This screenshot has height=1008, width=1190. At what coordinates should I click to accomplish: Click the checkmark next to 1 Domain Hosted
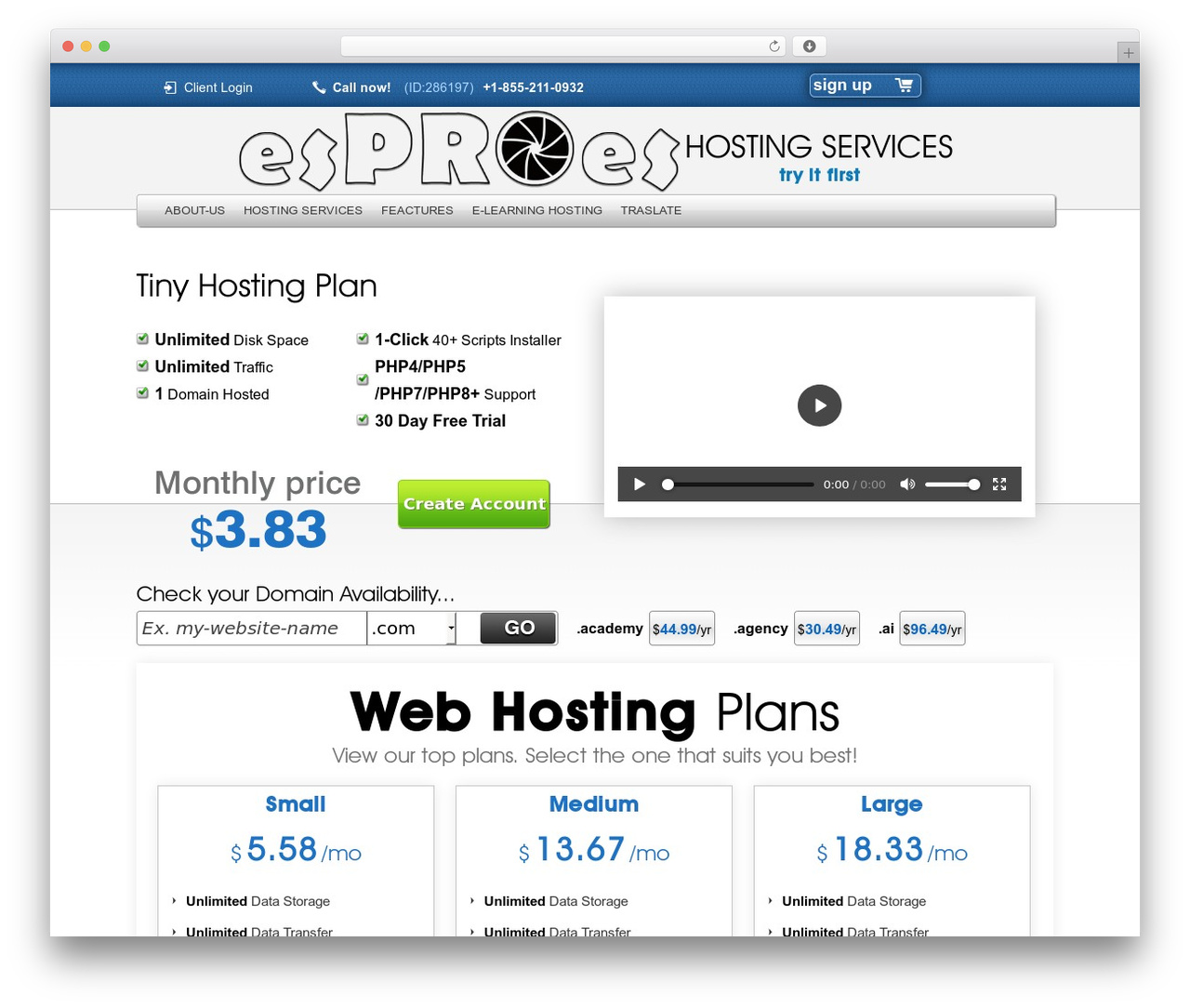click(142, 392)
